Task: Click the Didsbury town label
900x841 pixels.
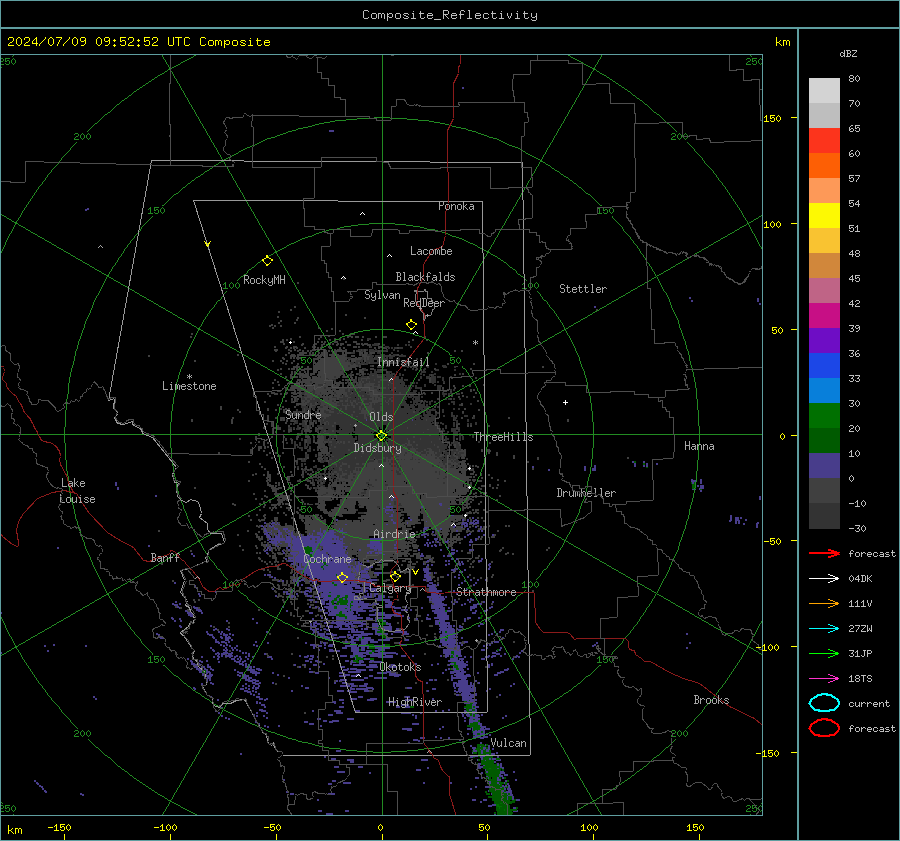Action: 378,448
